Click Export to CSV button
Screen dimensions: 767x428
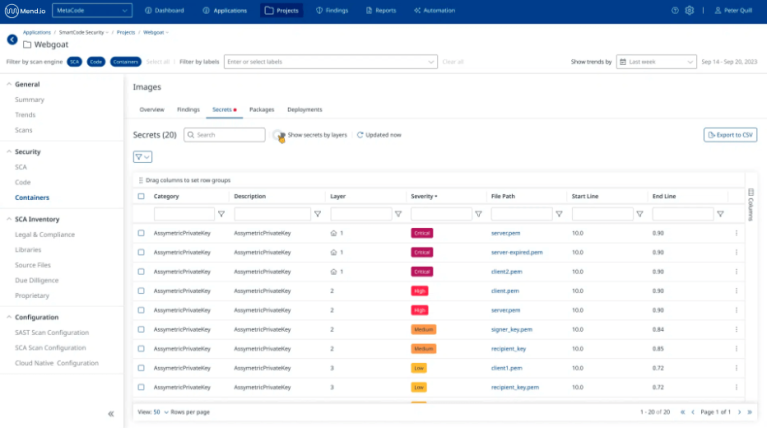point(730,135)
